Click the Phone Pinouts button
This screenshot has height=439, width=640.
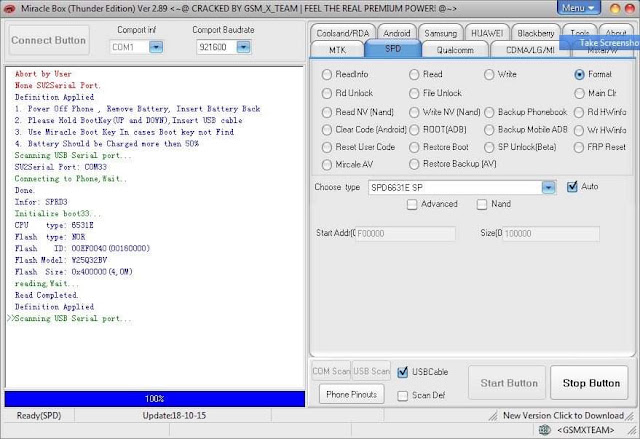[x=351, y=394]
